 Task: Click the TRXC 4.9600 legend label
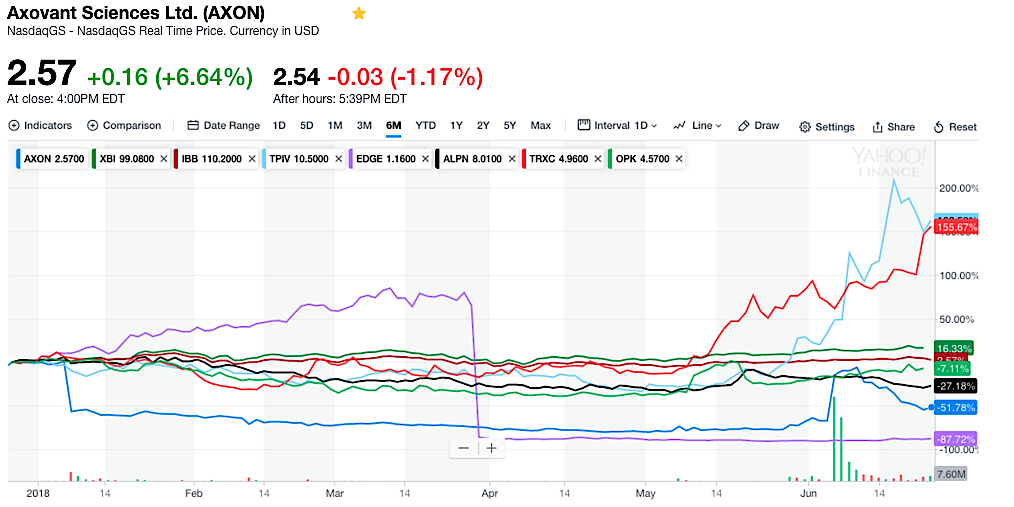point(559,158)
